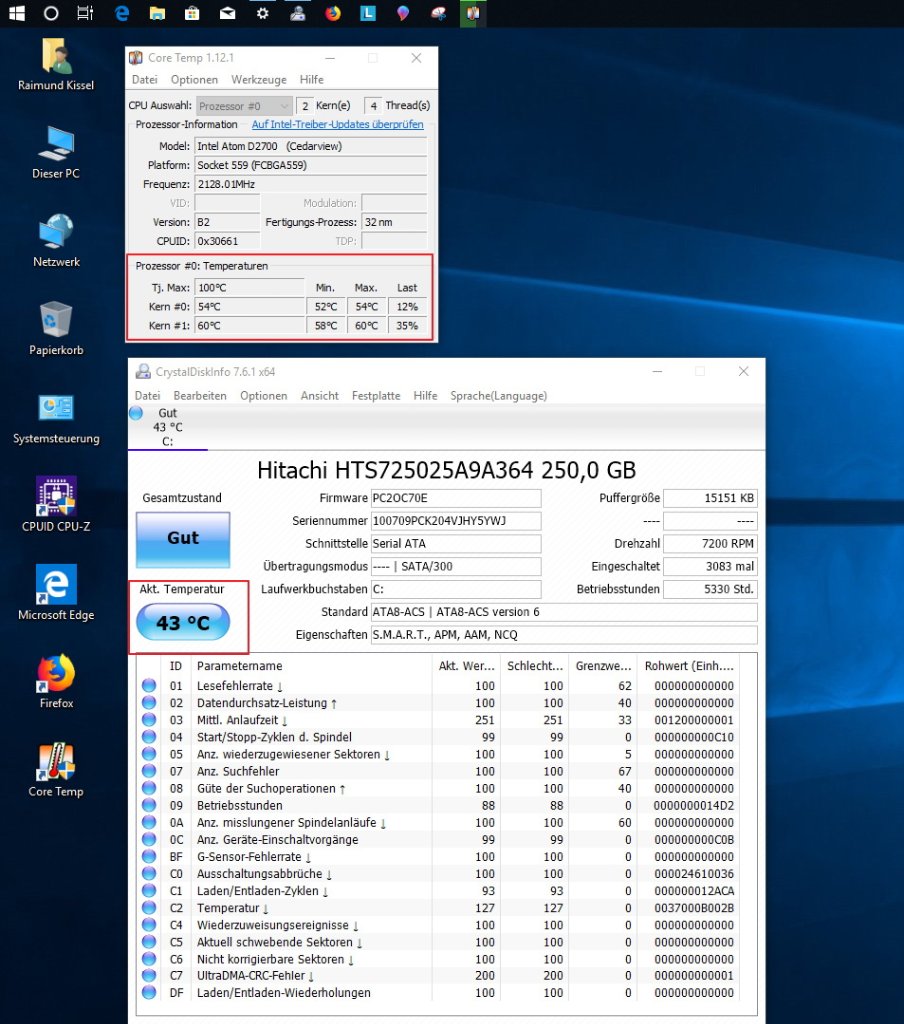Click status circle for Temperatur row
Viewport: 904px width, 1024px height.
149,908
